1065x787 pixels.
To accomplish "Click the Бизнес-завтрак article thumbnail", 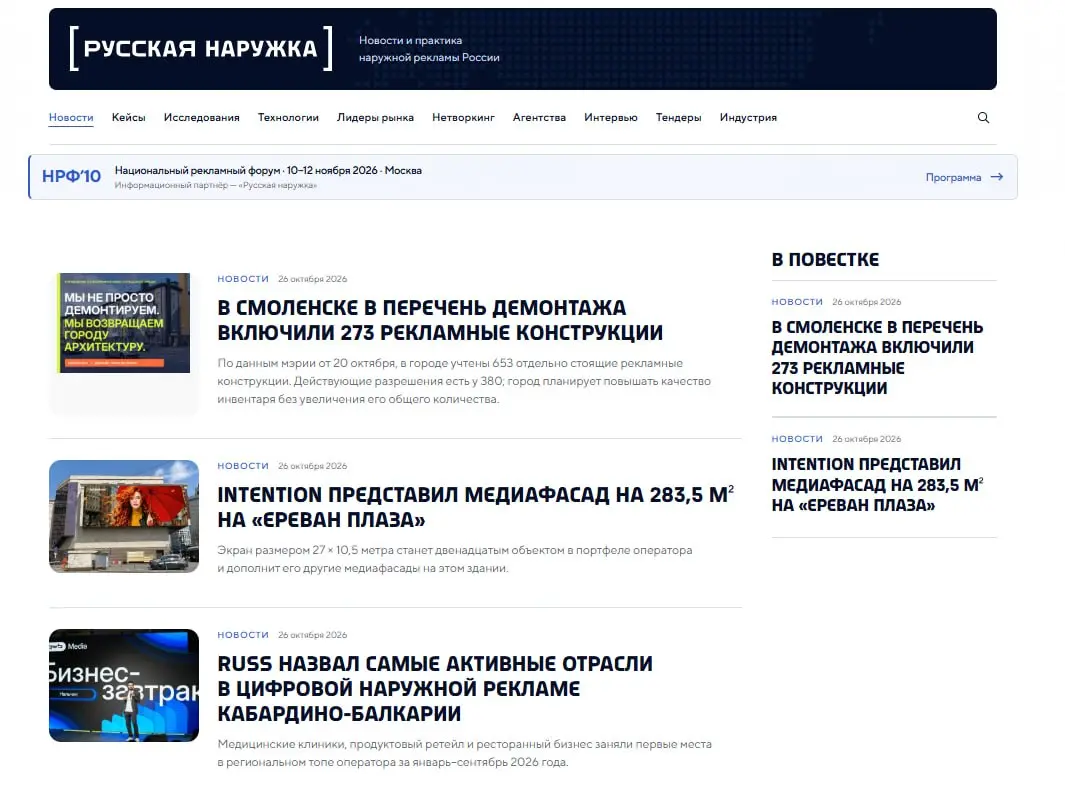I will tap(124, 685).
